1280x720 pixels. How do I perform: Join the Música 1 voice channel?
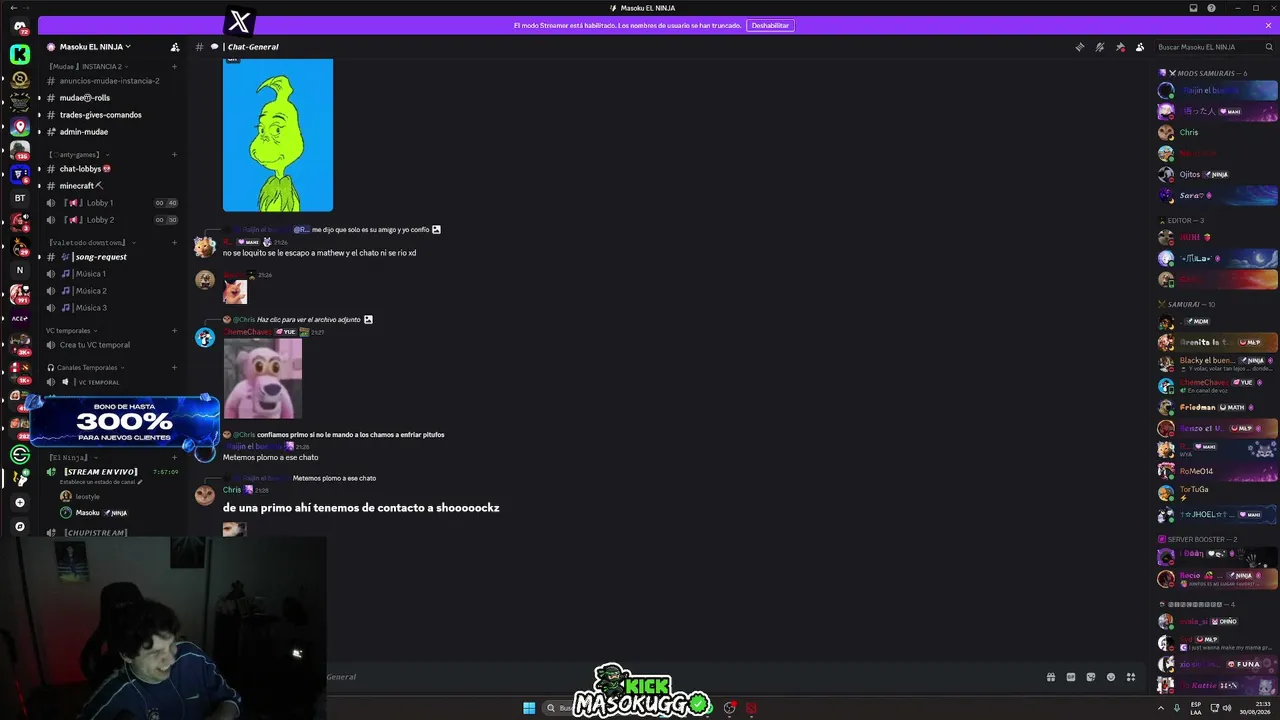click(109, 274)
